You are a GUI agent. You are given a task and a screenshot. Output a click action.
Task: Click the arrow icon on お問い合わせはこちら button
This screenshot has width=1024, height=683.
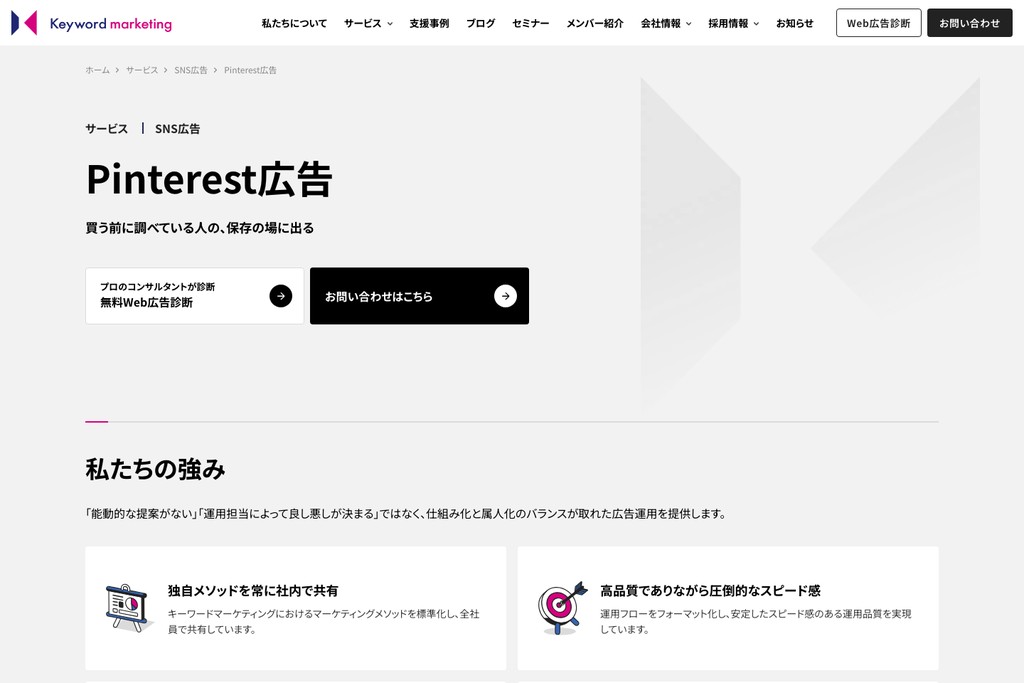tap(505, 296)
